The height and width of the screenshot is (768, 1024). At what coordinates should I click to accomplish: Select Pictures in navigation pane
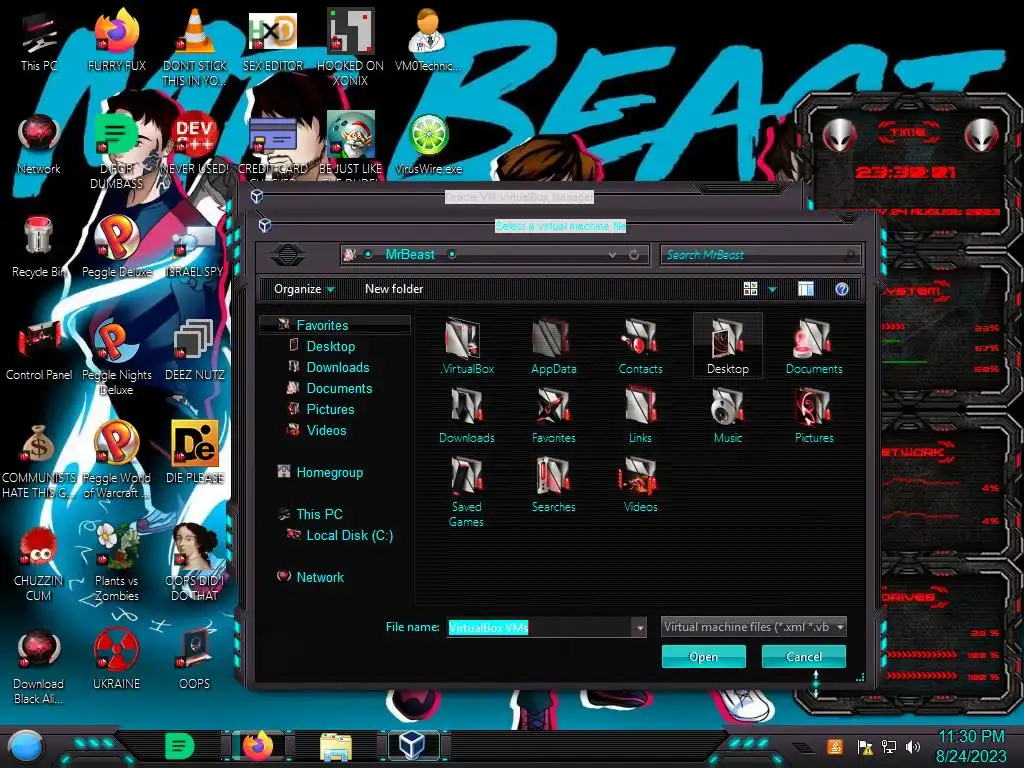click(x=330, y=409)
